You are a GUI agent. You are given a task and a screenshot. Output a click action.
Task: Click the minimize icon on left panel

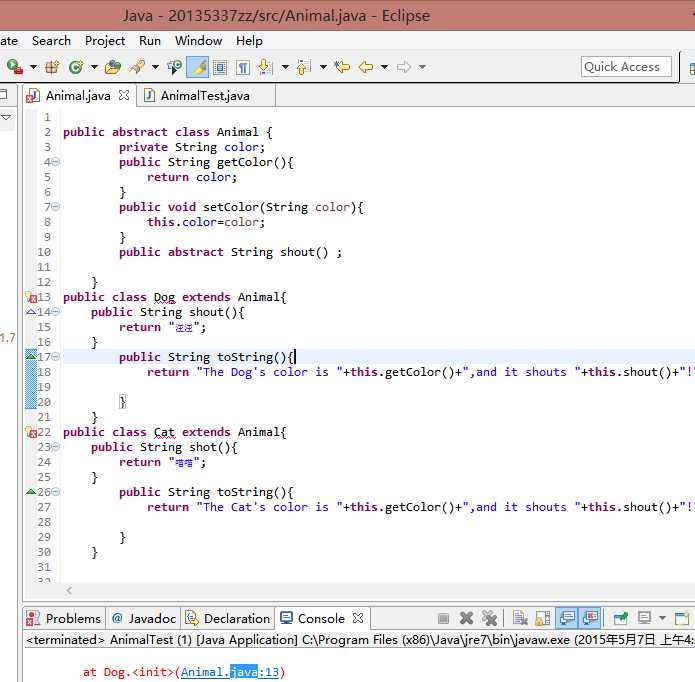click(4, 94)
